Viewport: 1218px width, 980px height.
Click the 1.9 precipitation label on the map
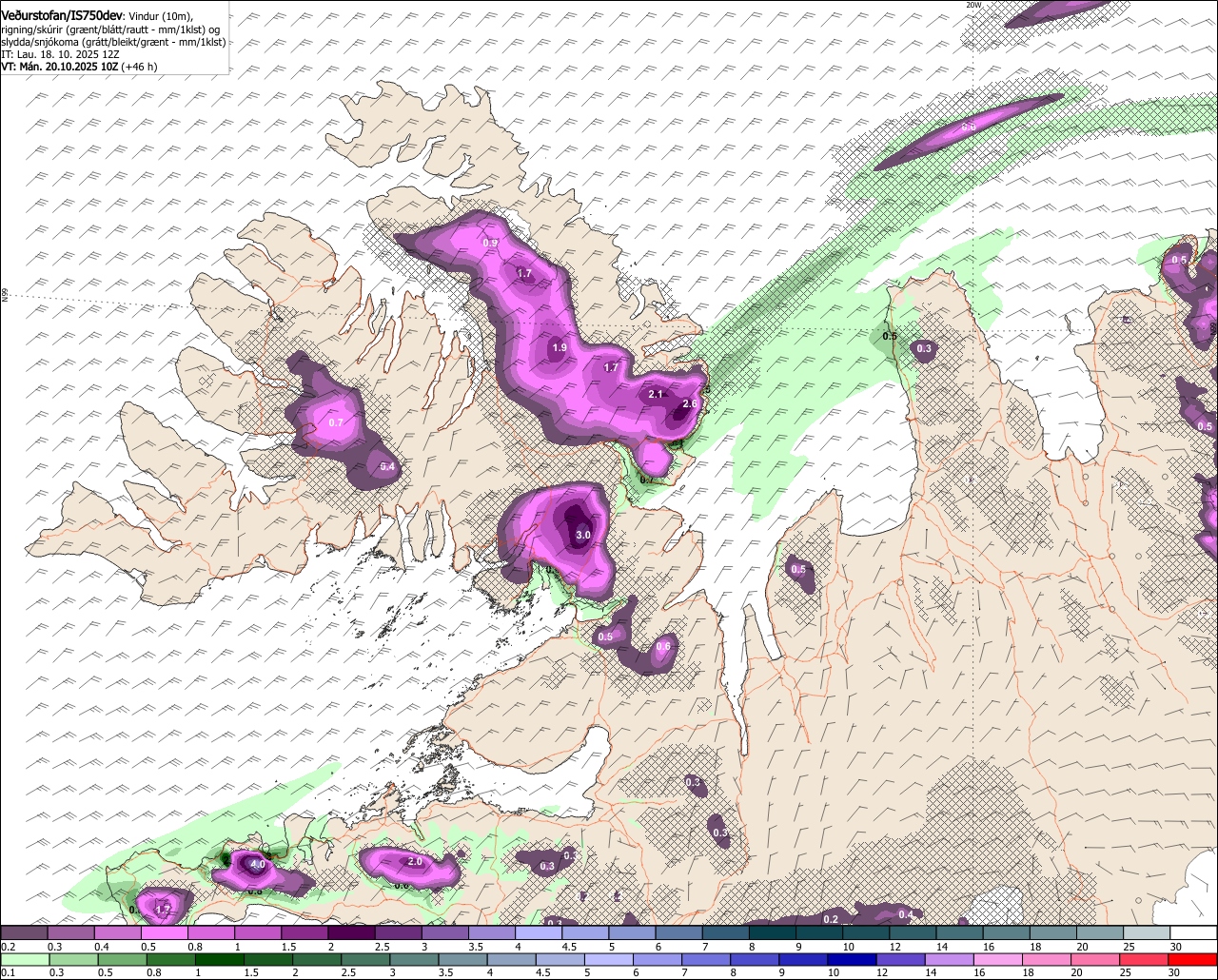(x=560, y=348)
